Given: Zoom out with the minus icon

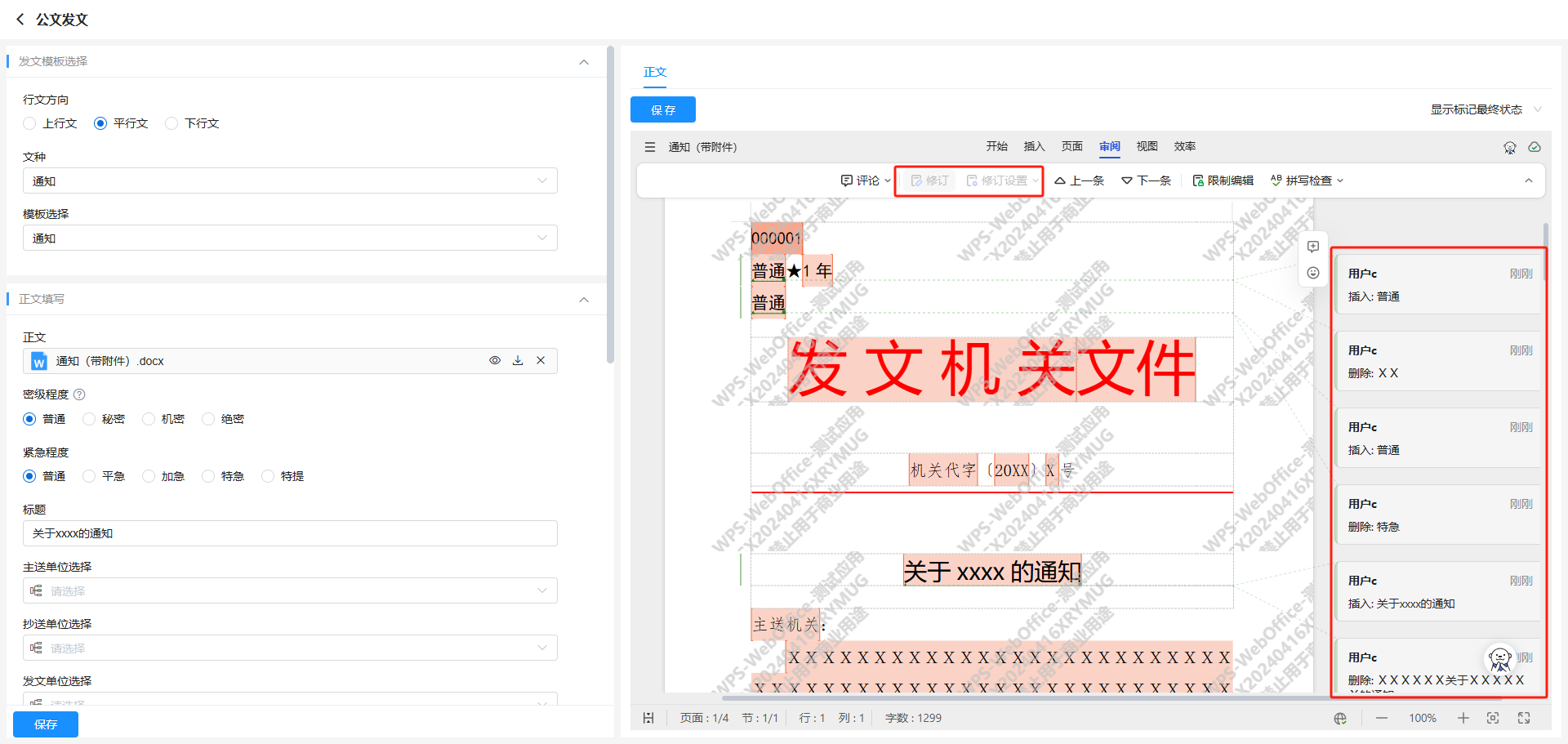Looking at the screenshot, I should pos(1382,718).
